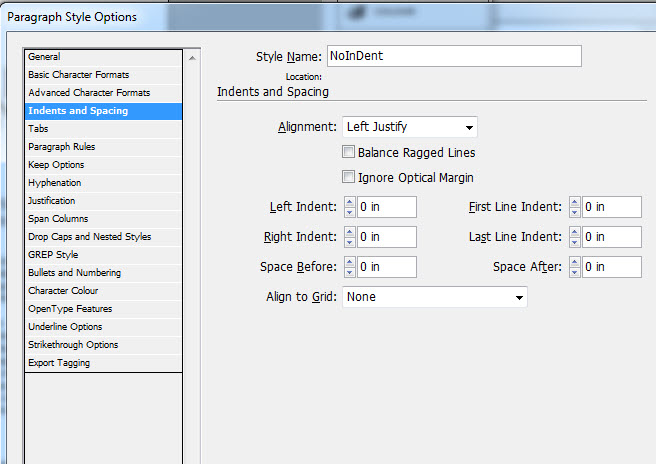Enable Balance Ragged Lines checkbox
The width and height of the screenshot is (656, 464).
(x=349, y=153)
